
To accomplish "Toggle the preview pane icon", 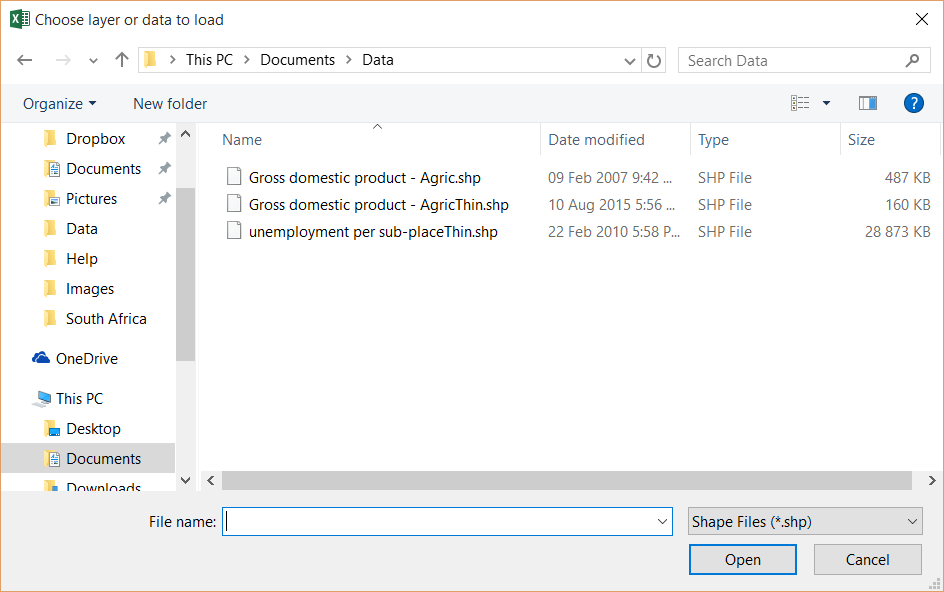I will 867,103.
